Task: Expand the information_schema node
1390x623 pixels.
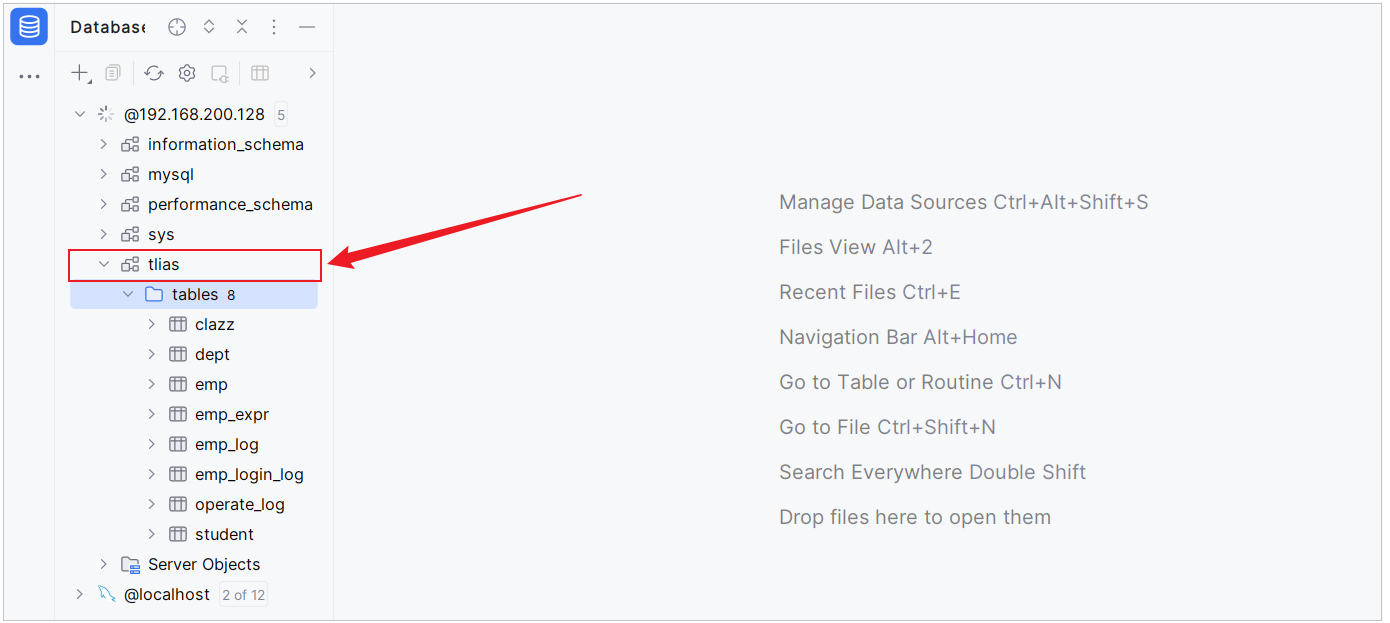Action: pos(104,144)
